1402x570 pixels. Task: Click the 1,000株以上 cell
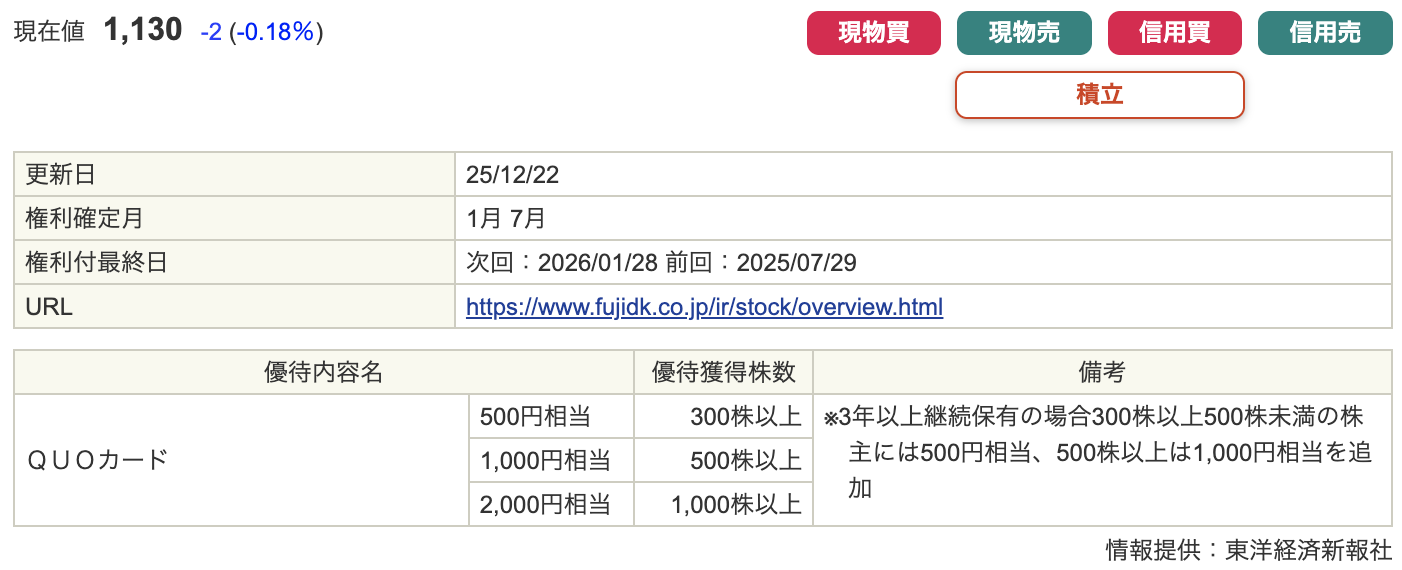[x=736, y=504]
